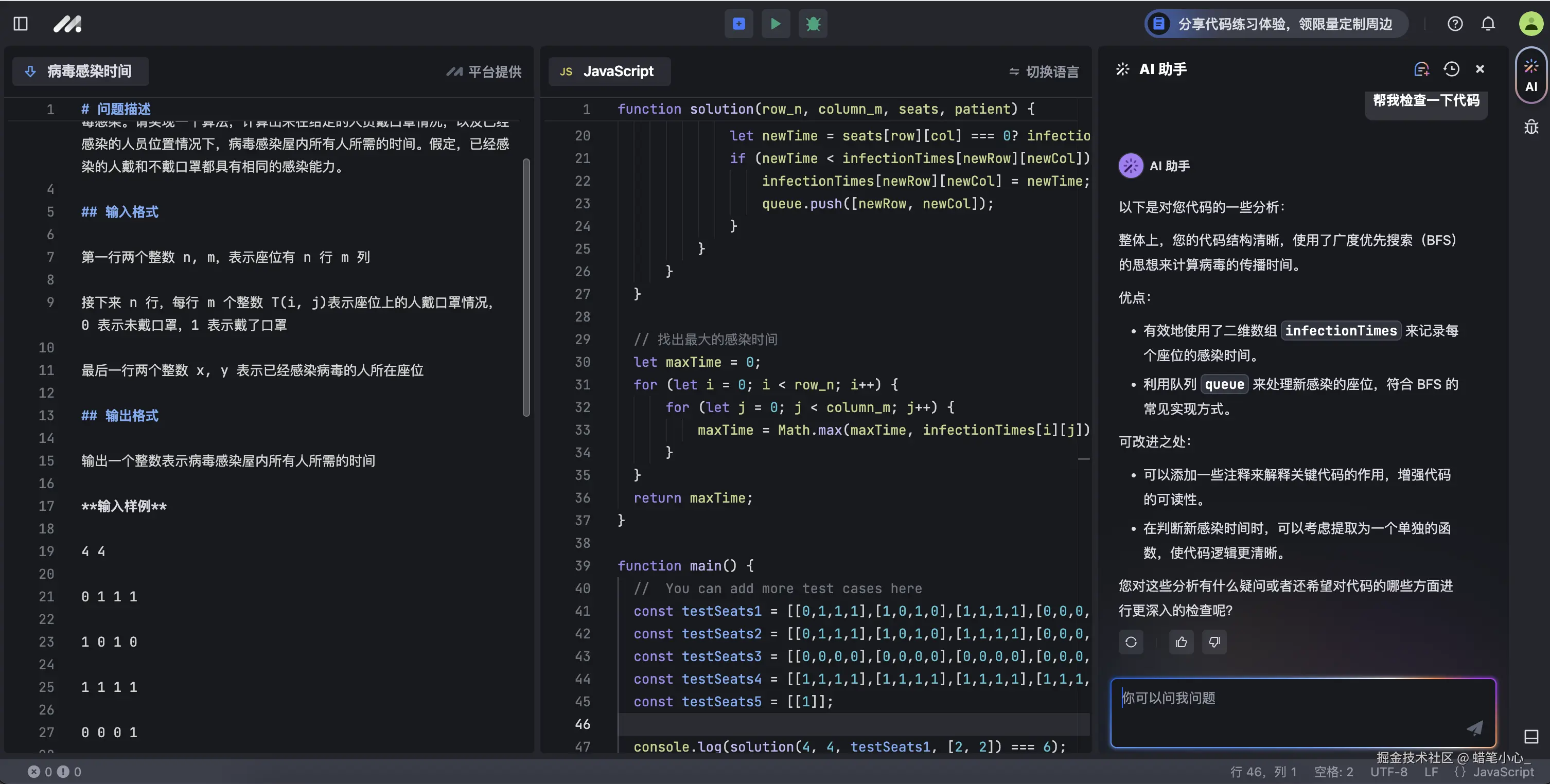
Task: Start a new AI chat conversation
Action: click(1421, 69)
